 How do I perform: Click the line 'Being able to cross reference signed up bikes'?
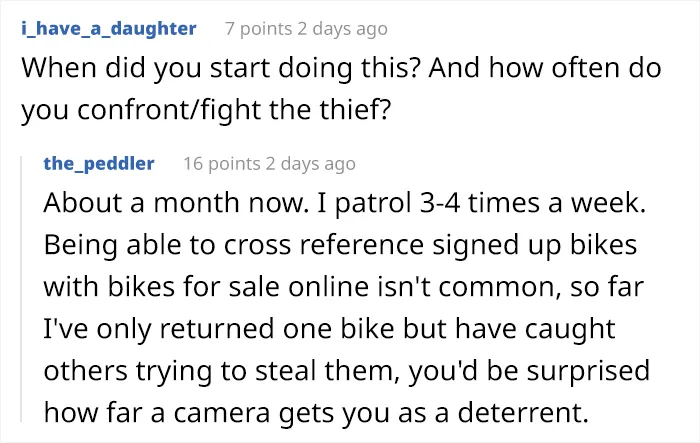pyautogui.click(x=340, y=245)
